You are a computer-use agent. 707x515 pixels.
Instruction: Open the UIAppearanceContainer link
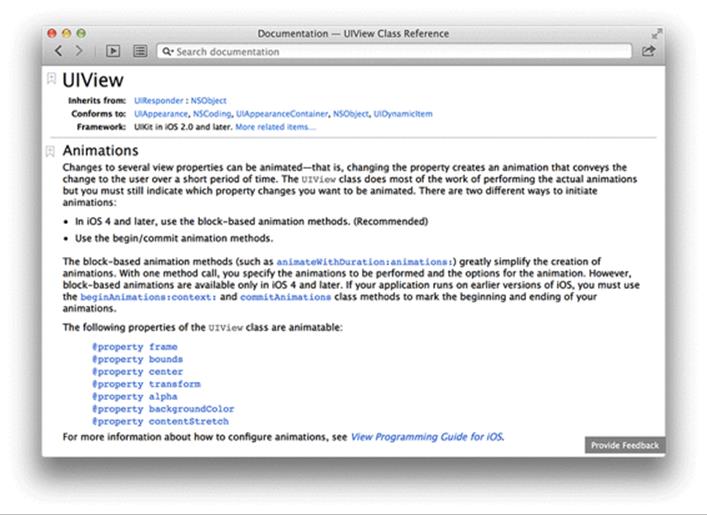[282, 114]
